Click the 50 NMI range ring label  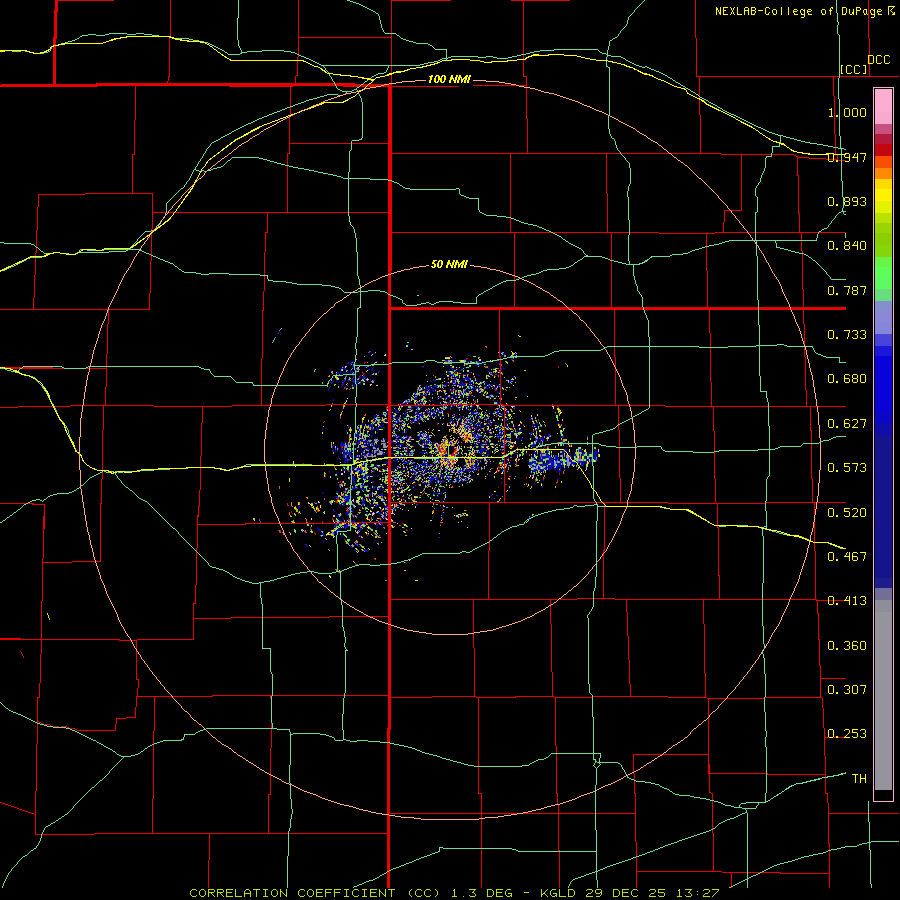point(449,264)
